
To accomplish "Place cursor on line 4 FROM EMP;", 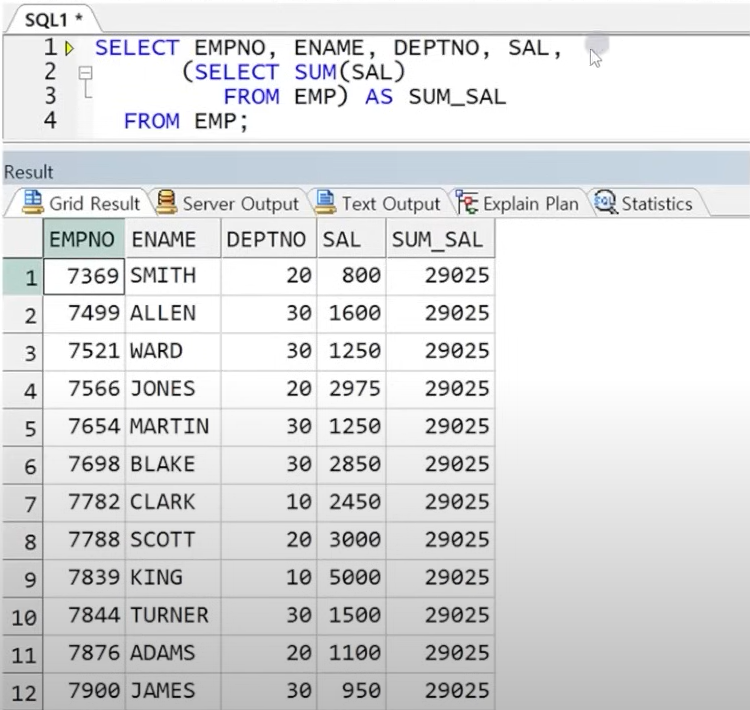I will [x=187, y=122].
